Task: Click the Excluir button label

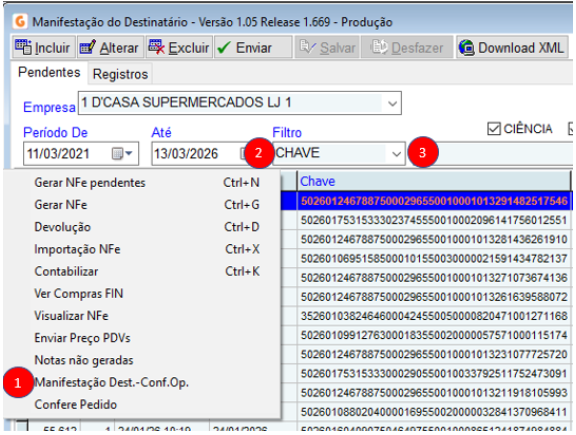Action: tap(188, 48)
